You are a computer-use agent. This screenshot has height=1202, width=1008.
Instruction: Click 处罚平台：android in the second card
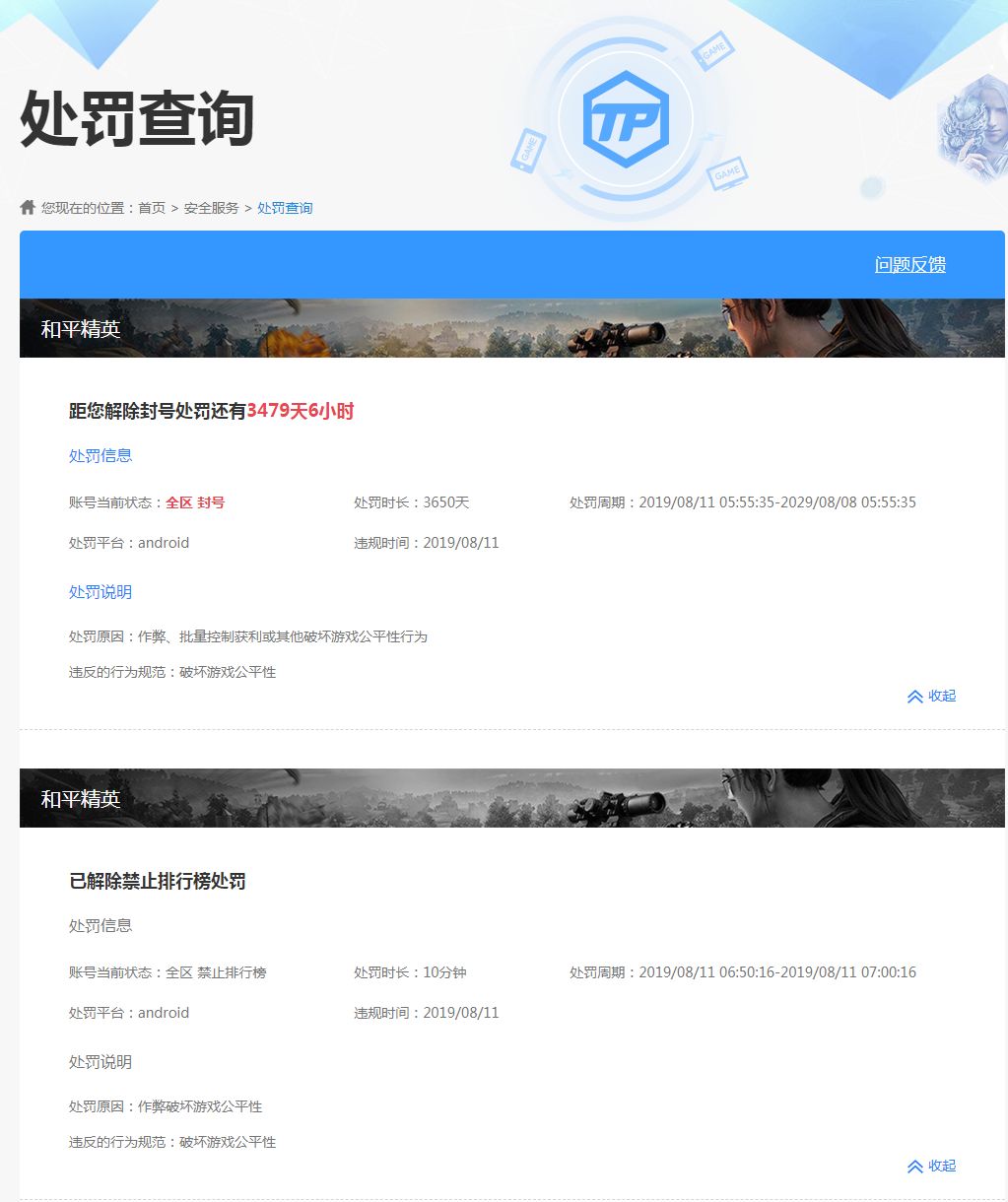tap(129, 1013)
